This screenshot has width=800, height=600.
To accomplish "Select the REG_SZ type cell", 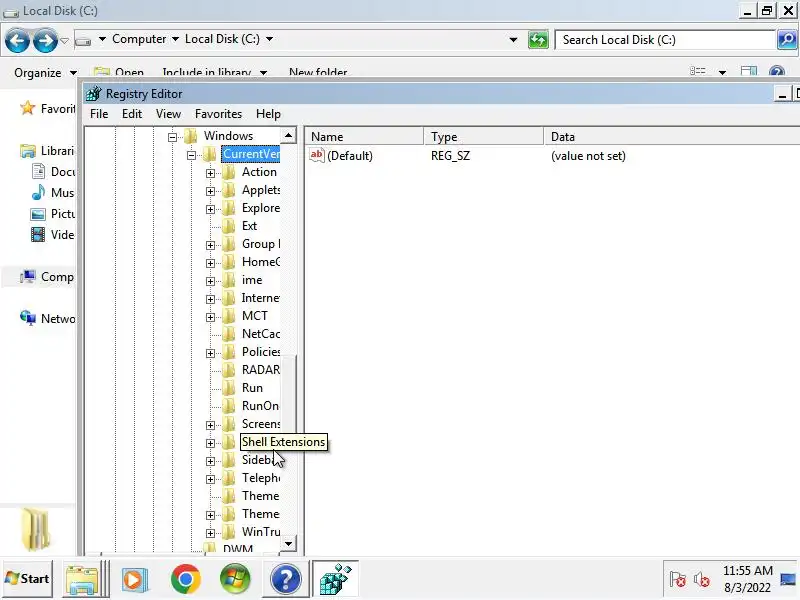I will pos(450,156).
